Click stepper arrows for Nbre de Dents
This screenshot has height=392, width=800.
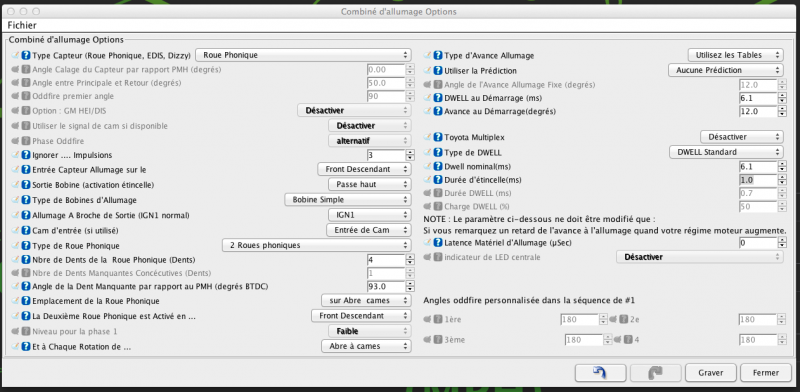click(410, 260)
